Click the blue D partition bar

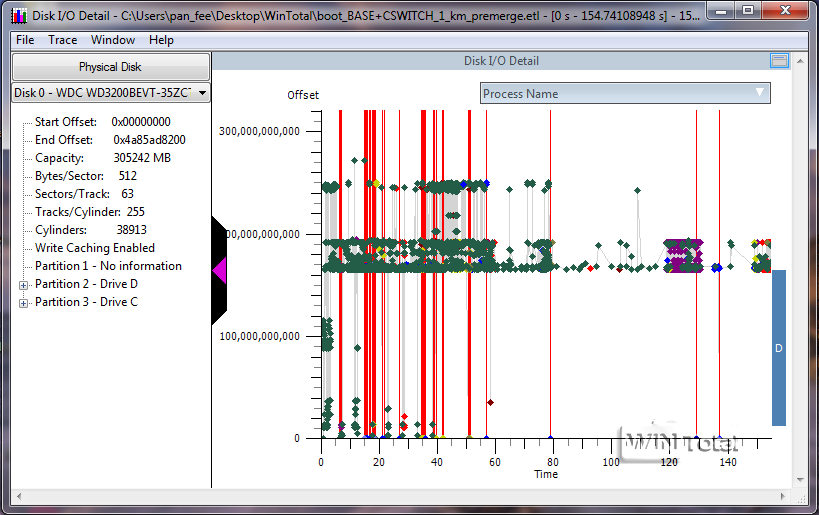(778, 347)
